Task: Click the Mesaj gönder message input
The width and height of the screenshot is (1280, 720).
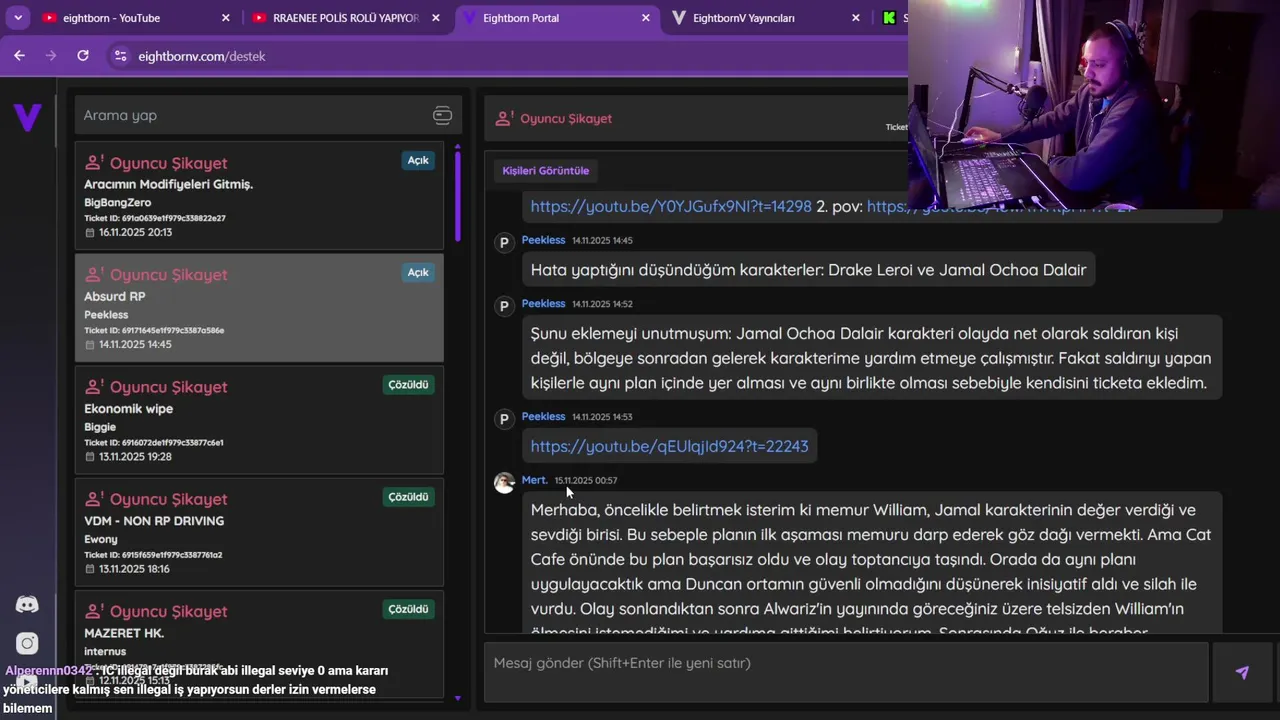Action: (846, 673)
